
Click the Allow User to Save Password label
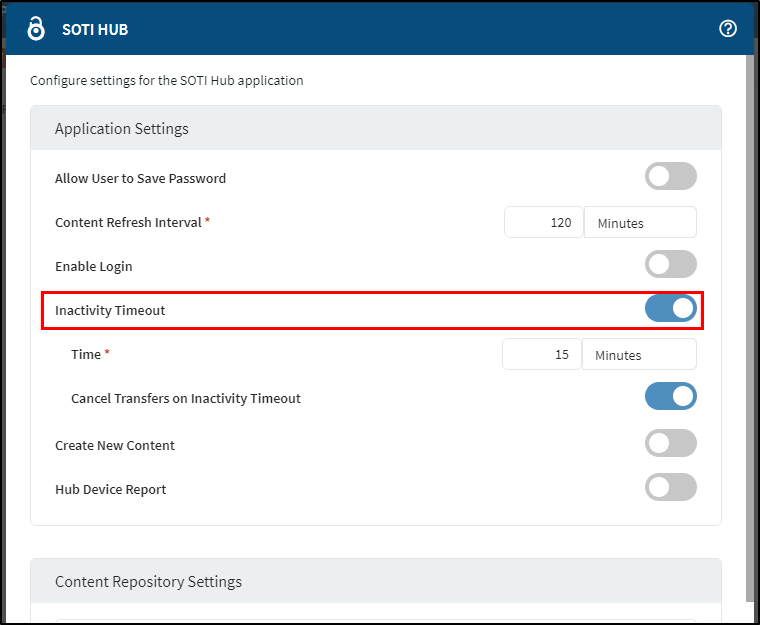[140, 178]
